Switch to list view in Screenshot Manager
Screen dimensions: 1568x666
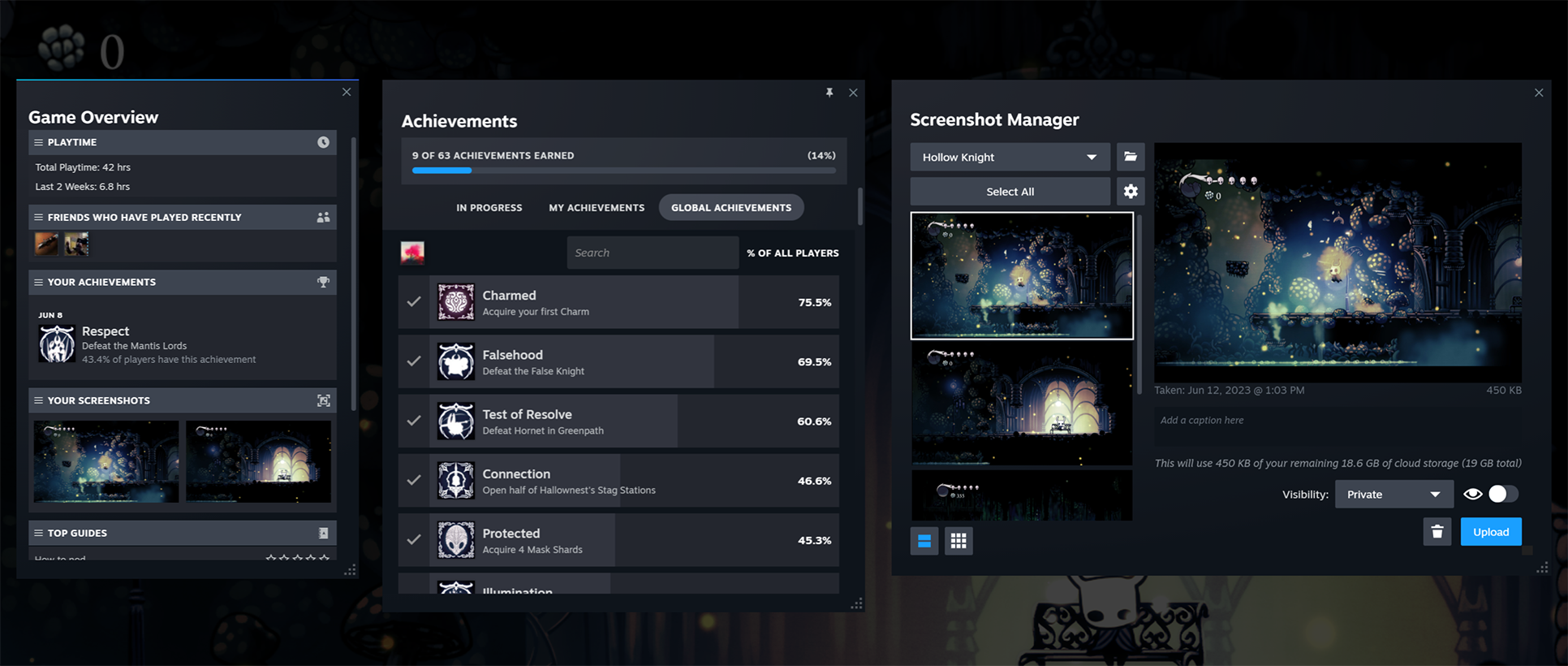[924, 541]
